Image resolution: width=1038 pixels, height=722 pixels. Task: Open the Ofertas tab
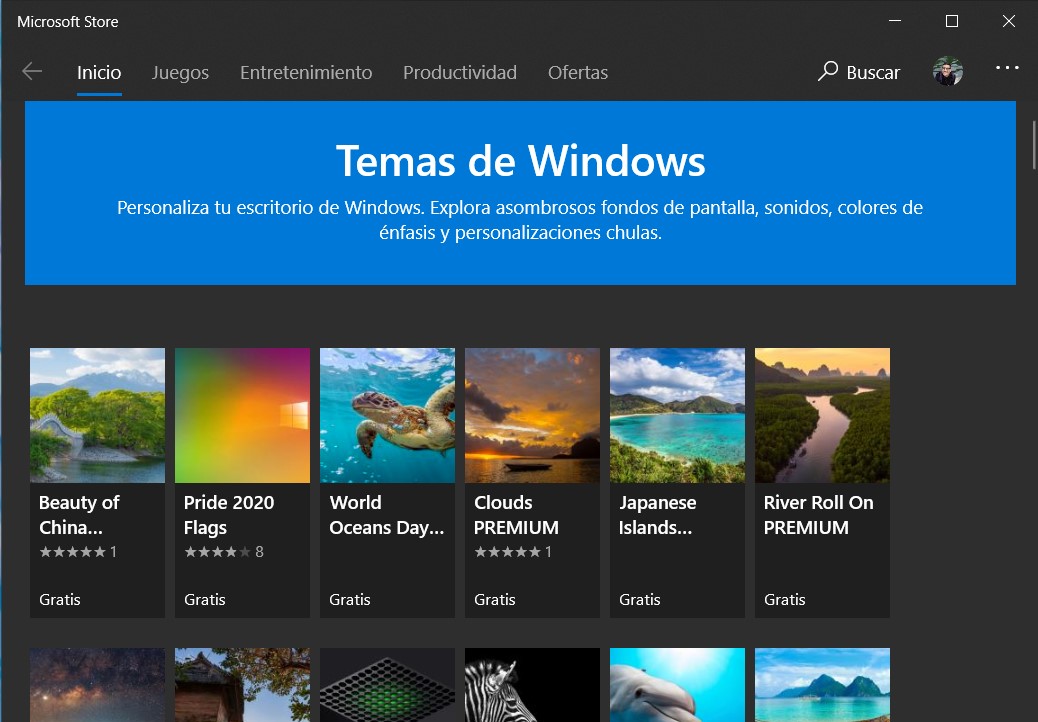(x=578, y=72)
